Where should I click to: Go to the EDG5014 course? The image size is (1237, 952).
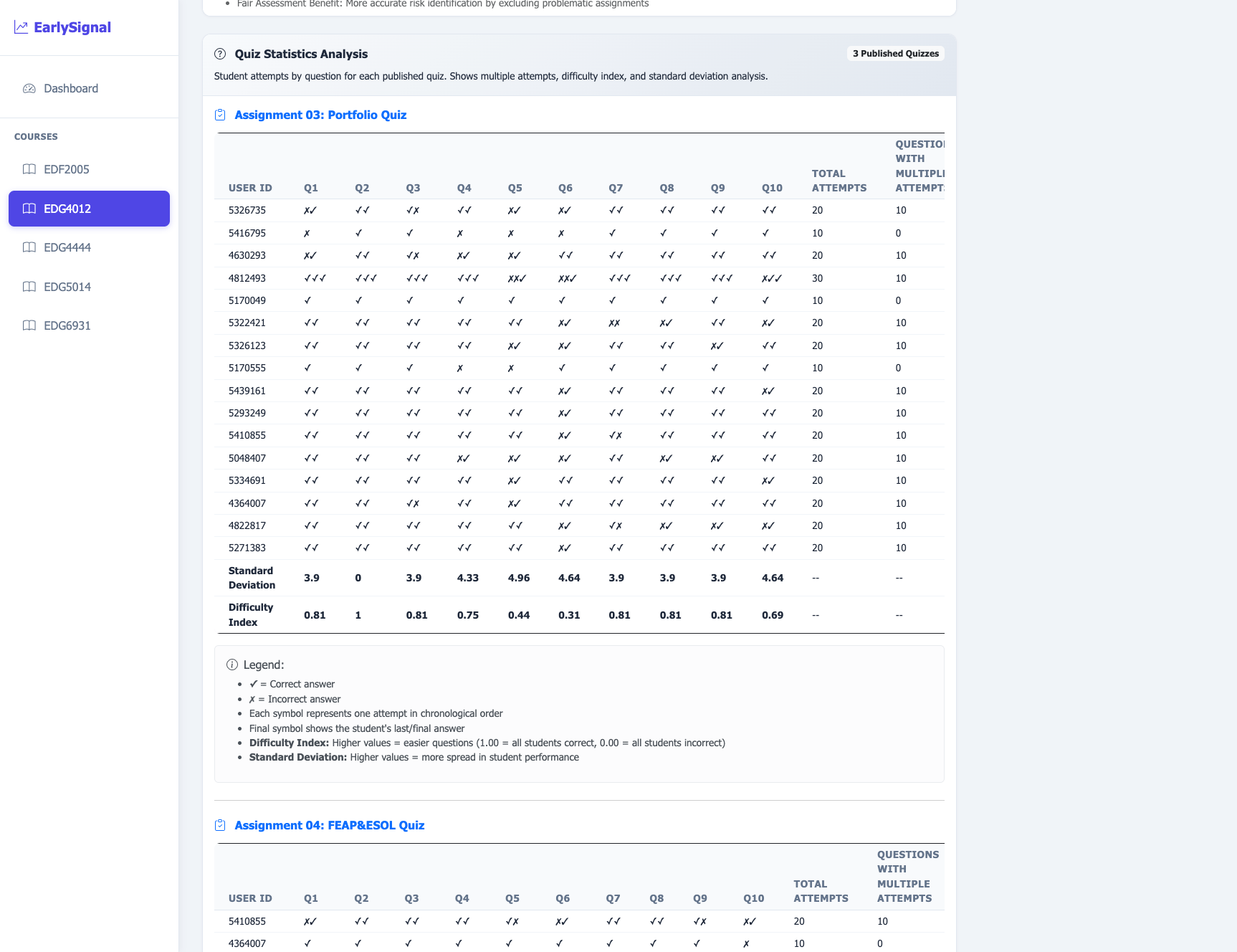tap(67, 287)
